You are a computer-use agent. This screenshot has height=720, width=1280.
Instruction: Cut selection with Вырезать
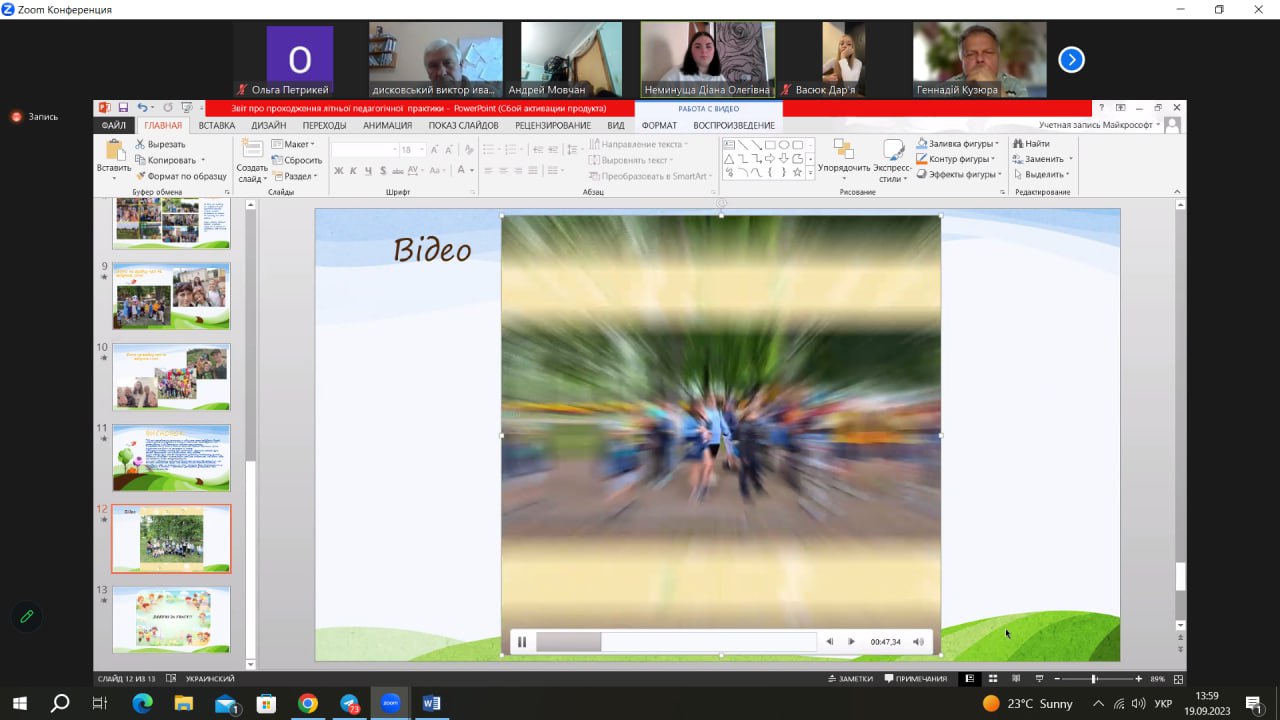(160, 144)
